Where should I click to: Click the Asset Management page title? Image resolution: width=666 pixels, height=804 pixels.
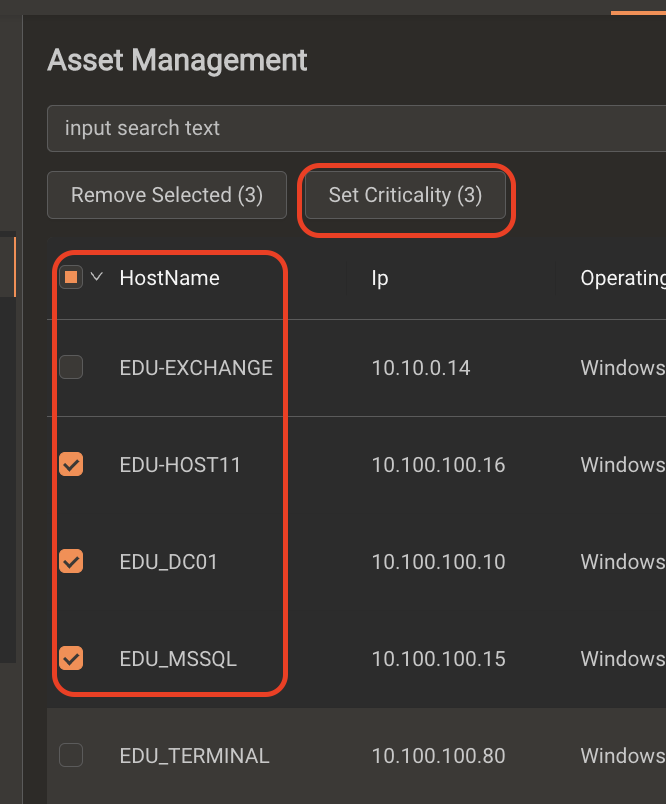pos(177,60)
